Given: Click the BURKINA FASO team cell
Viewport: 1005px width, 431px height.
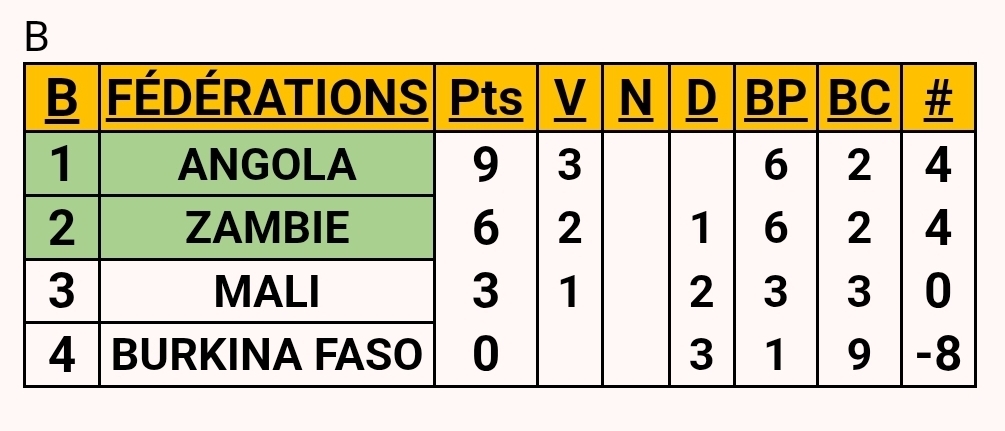Looking at the screenshot, I should click(x=266, y=355).
